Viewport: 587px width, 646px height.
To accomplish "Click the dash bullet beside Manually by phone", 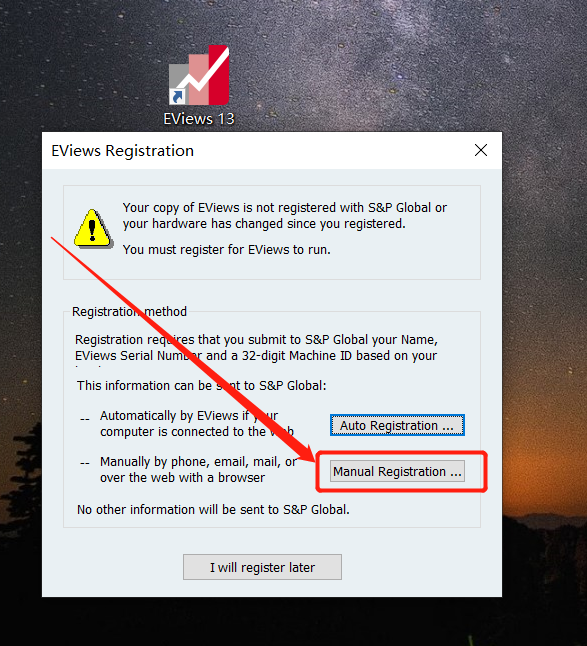I will pos(85,464).
